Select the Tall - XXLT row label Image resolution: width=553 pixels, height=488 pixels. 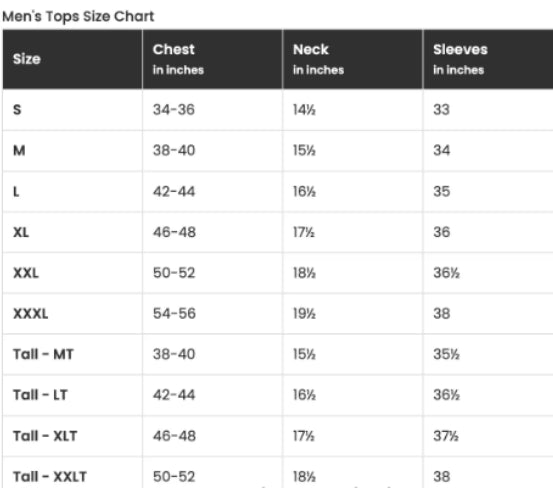click(x=50, y=477)
